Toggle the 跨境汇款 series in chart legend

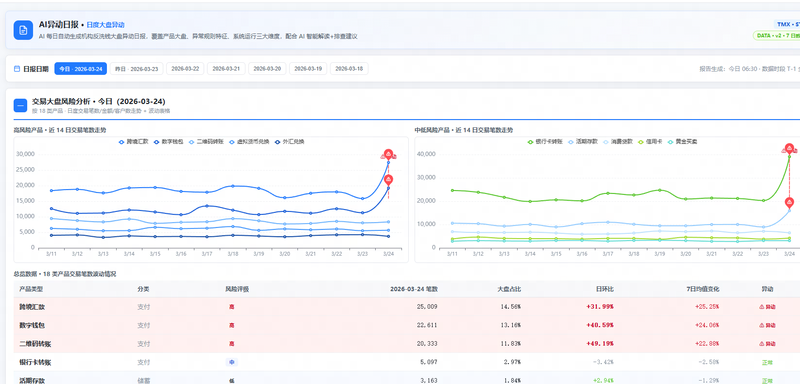click(133, 142)
